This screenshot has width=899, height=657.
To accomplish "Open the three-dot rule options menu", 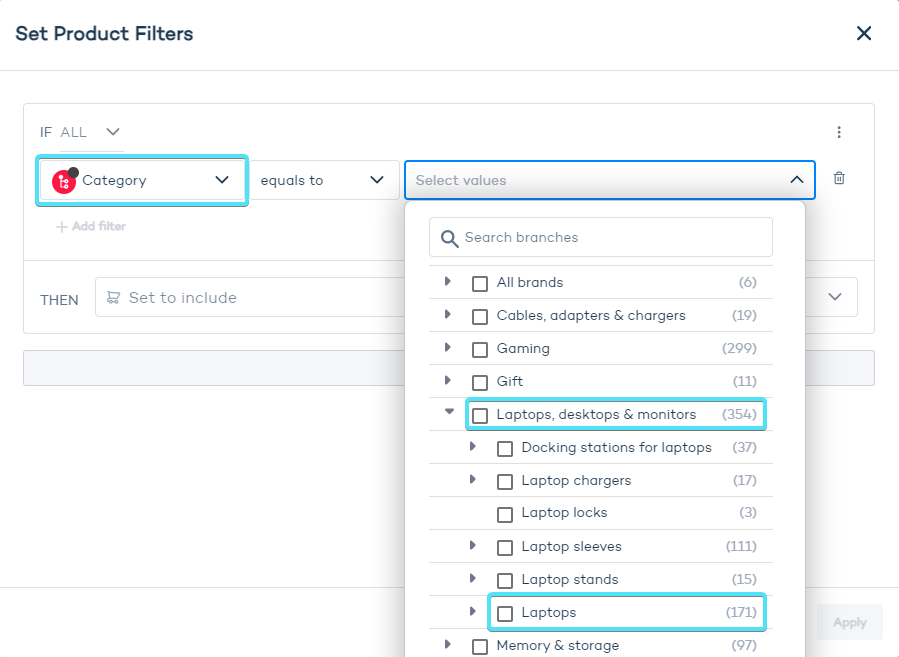I will click(839, 132).
